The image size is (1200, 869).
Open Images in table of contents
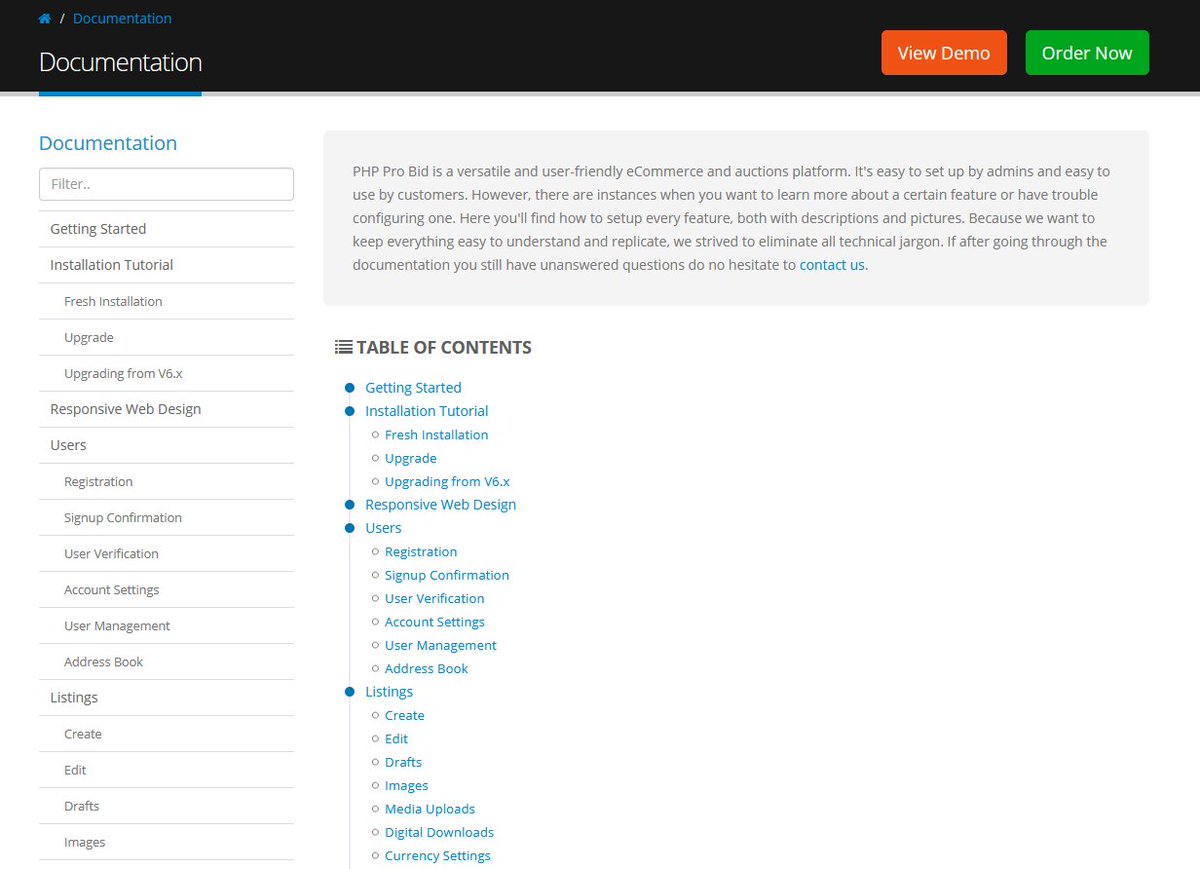click(406, 786)
